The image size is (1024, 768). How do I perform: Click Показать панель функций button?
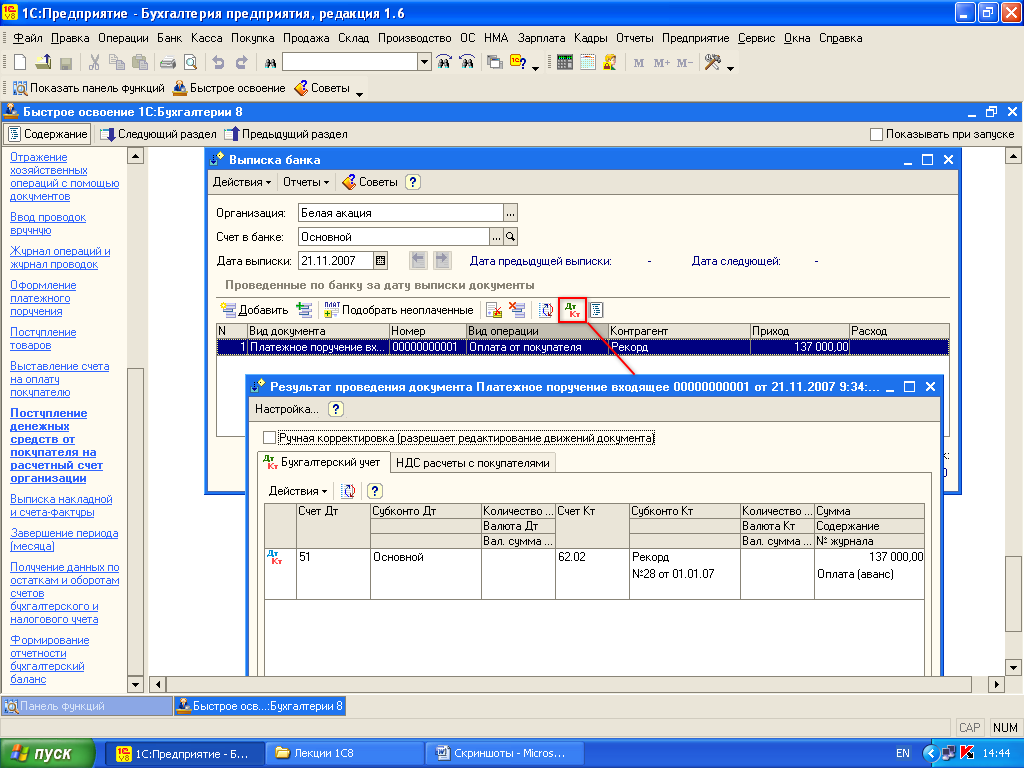pos(89,88)
